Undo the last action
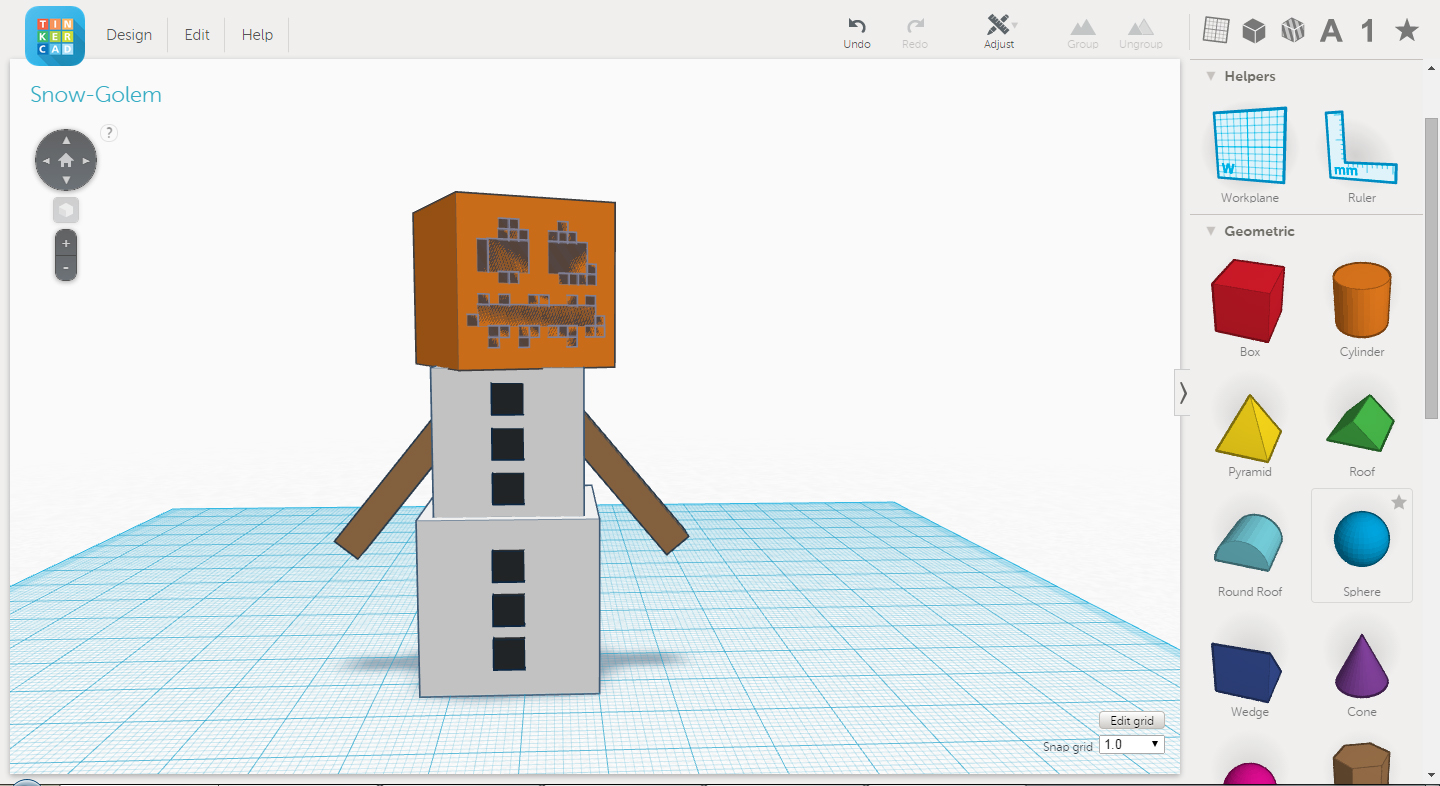Screen dimensions: 1440x786 tap(857, 33)
